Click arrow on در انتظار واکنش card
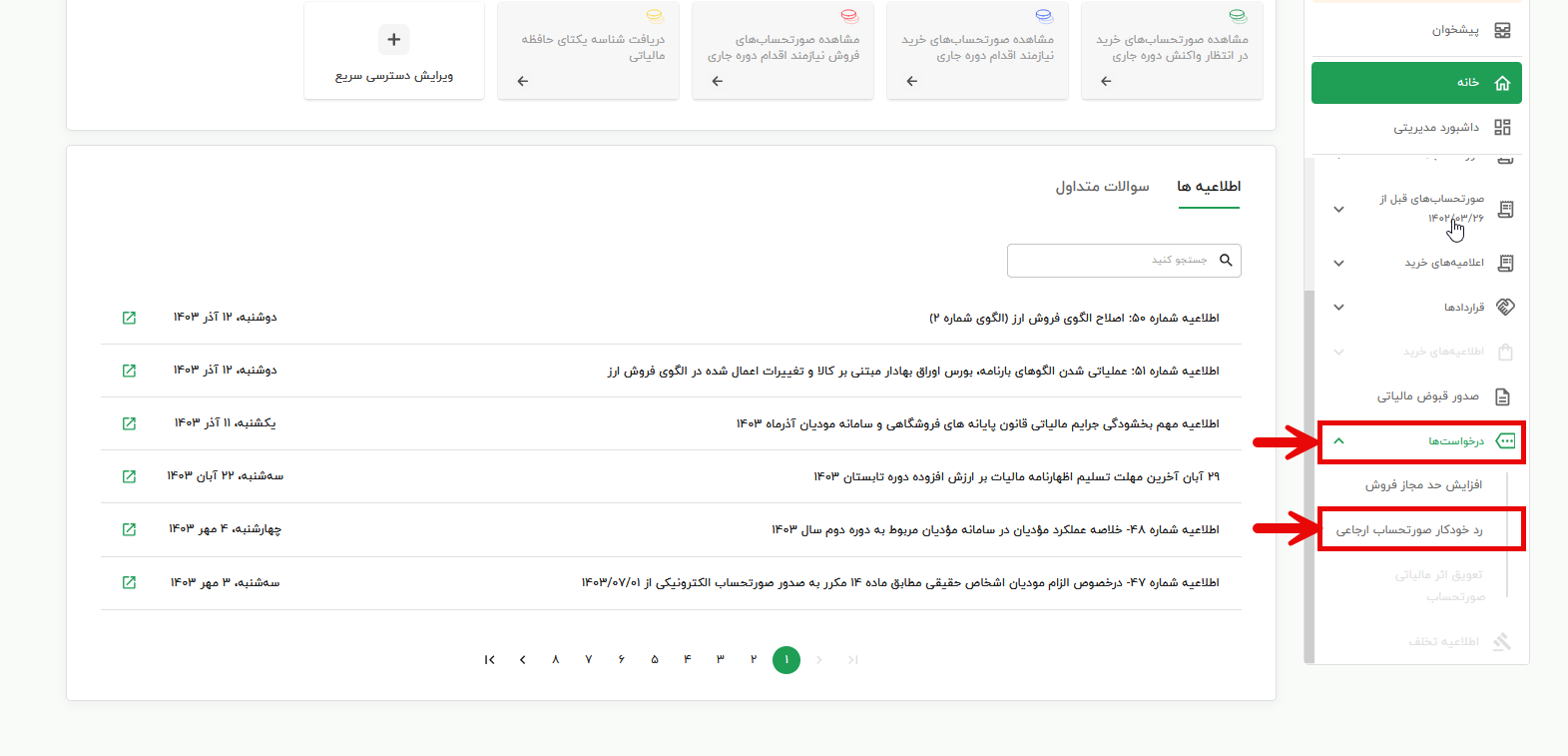Image resolution: width=1568 pixels, height=756 pixels. [1106, 81]
